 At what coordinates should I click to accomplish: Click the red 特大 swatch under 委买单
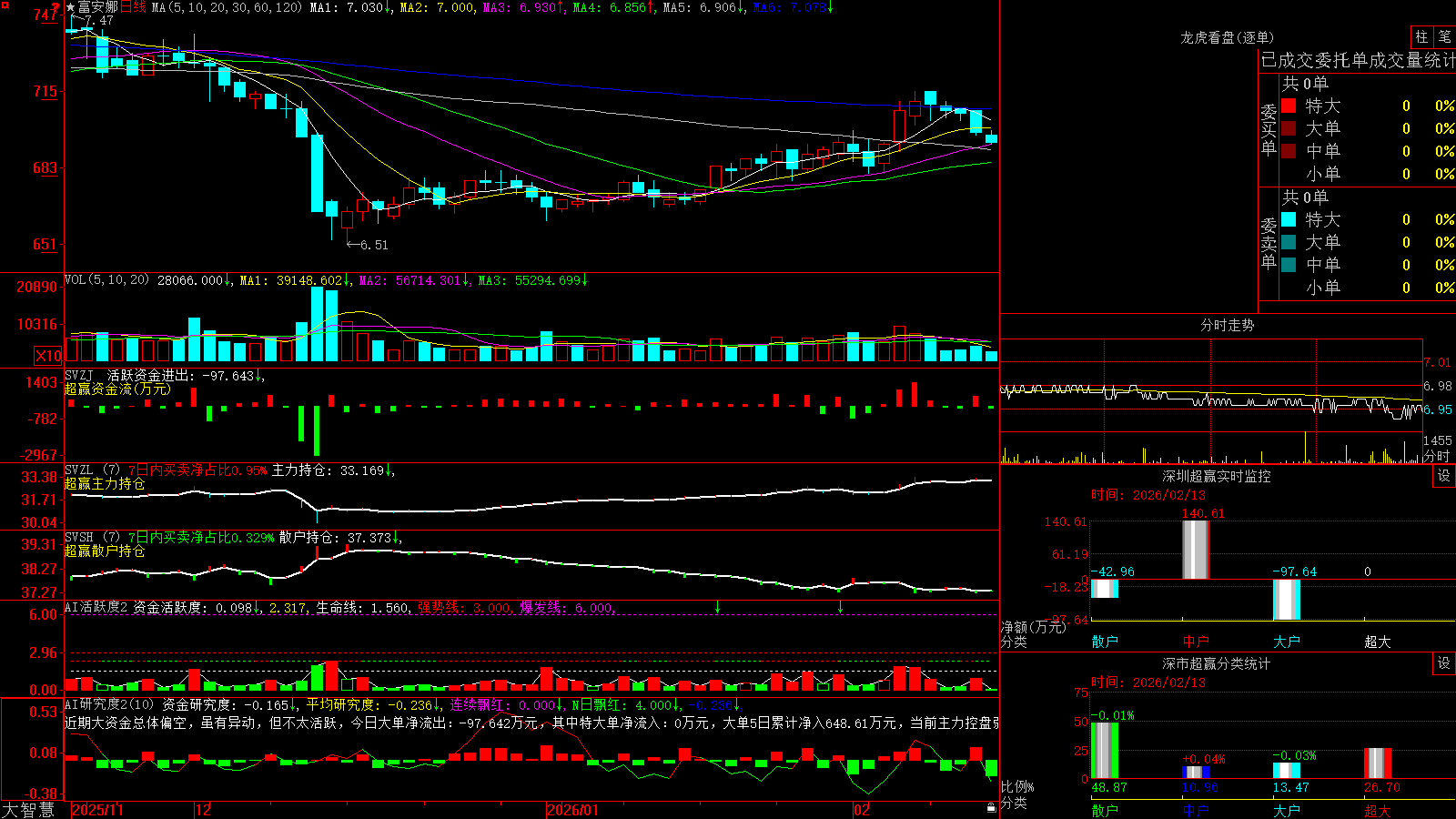click(x=1289, y=106)
